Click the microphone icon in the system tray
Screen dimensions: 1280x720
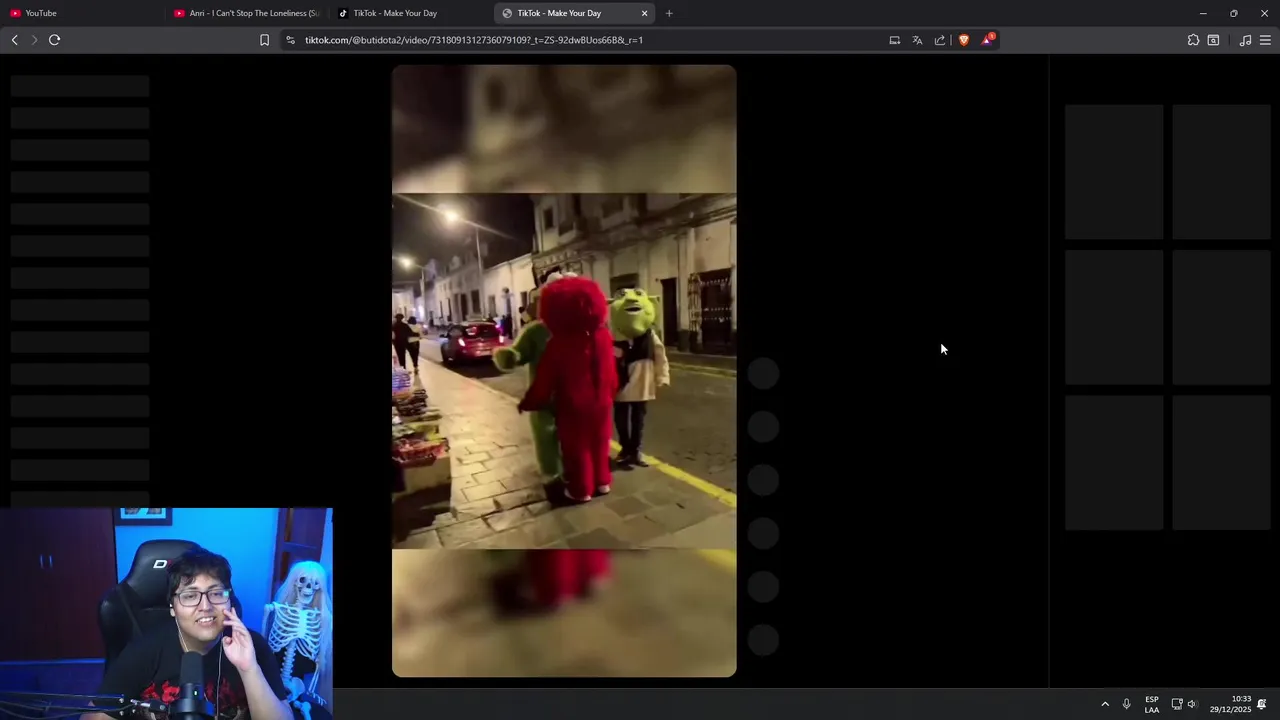pyautogui.click(x=1127, y=704)
